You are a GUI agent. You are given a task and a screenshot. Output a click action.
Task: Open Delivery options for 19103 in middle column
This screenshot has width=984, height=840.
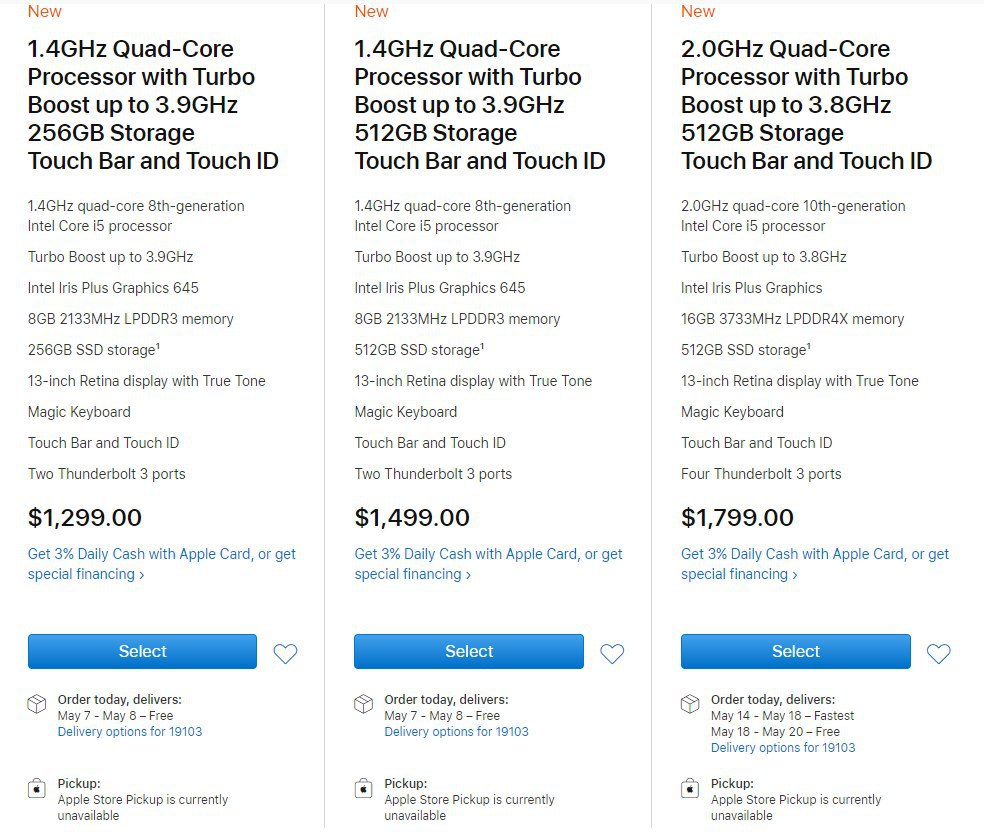point(456,731)
